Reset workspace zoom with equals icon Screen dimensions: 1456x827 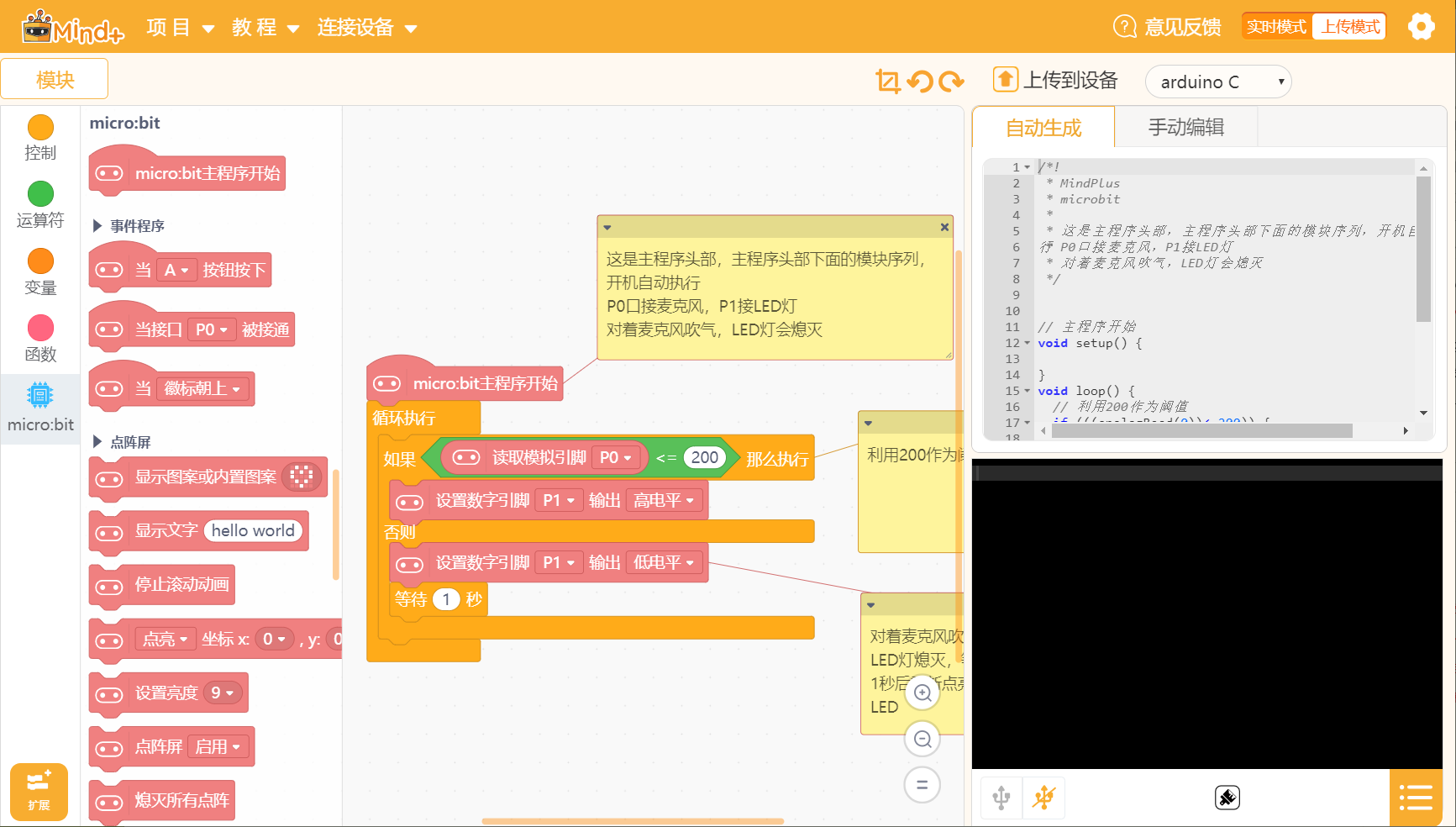tap(922, 785)
